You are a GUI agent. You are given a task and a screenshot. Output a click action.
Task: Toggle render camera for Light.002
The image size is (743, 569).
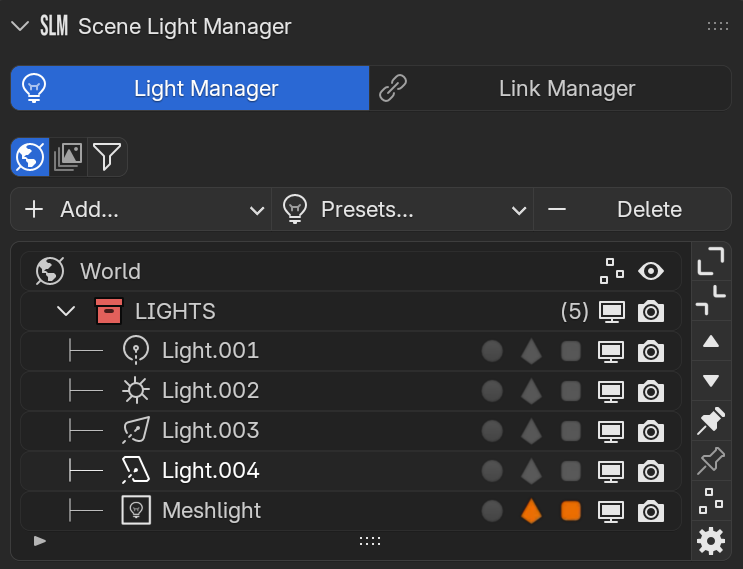click(x=651, y=391)
